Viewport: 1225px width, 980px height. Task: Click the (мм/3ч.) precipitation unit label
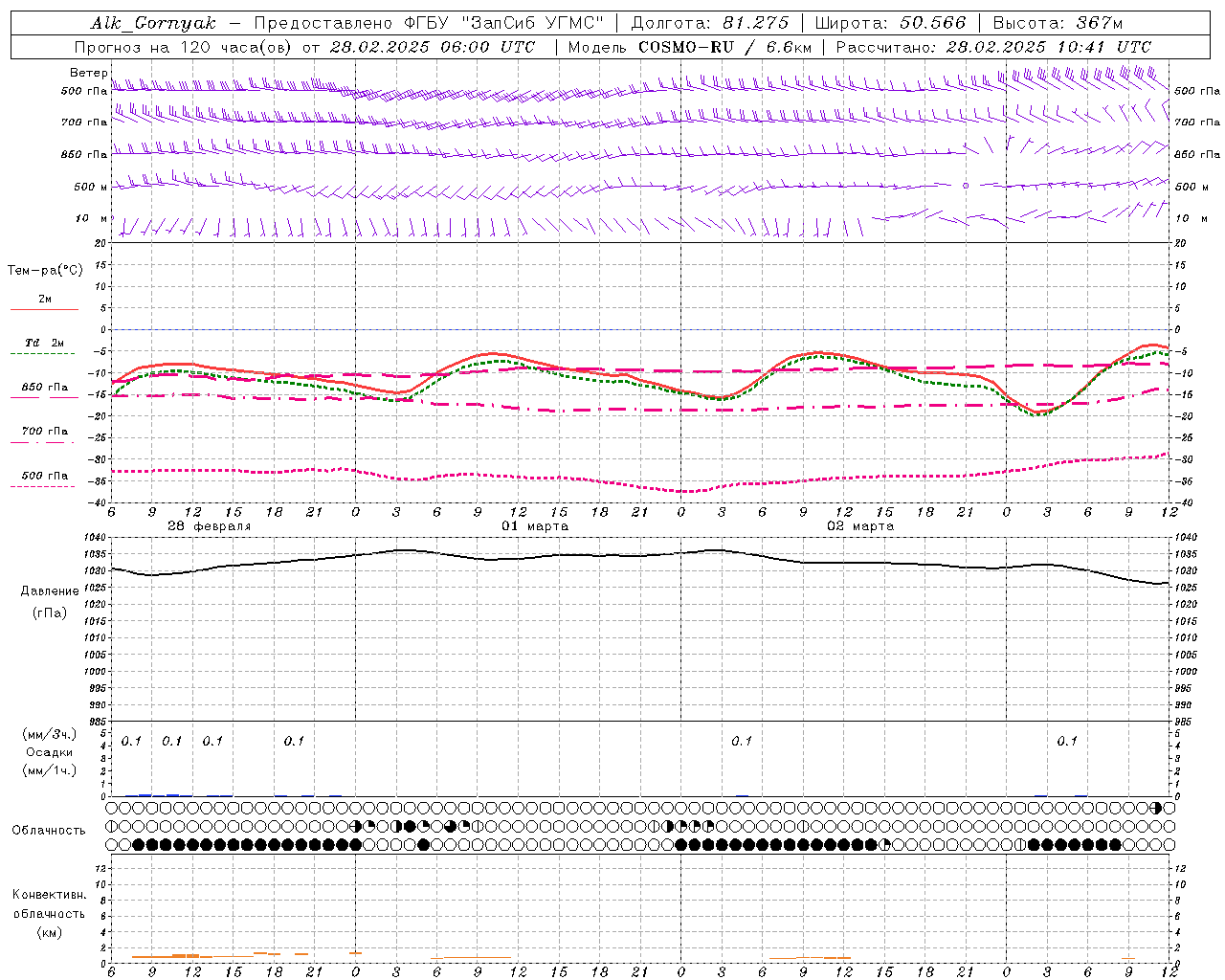(49, 735)
